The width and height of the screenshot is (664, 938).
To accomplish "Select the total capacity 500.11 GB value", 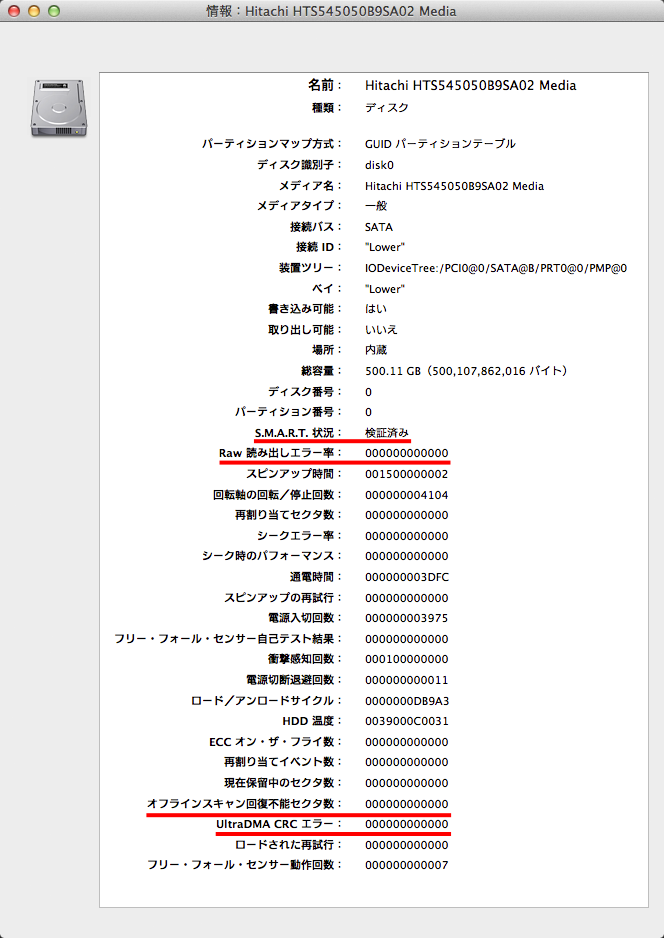I will (x=466, y=371).
